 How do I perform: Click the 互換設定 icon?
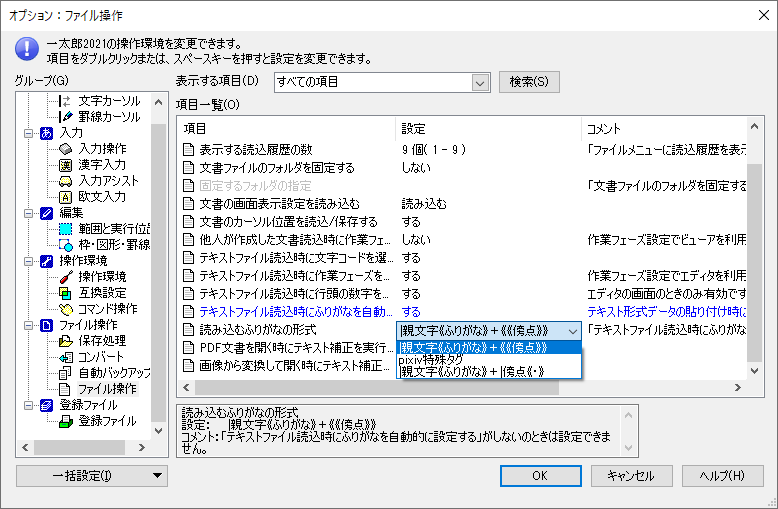click(65, 293)
